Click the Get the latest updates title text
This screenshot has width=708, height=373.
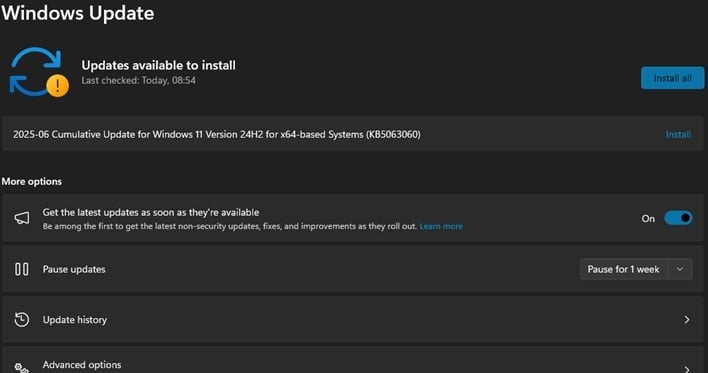point(151,212)
